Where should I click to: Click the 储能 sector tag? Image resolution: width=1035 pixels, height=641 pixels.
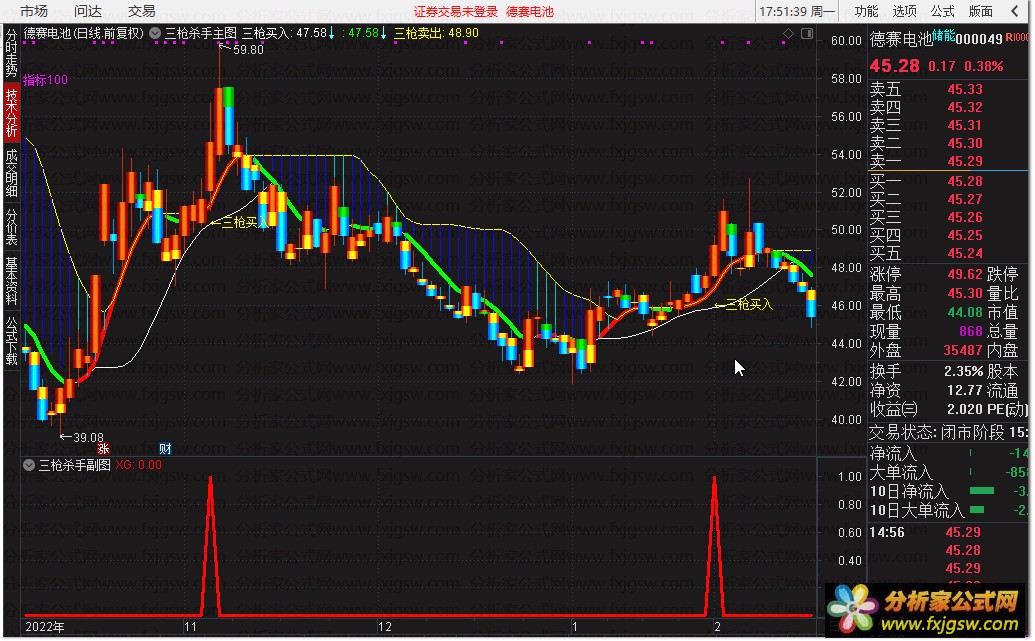pos(944,35)
